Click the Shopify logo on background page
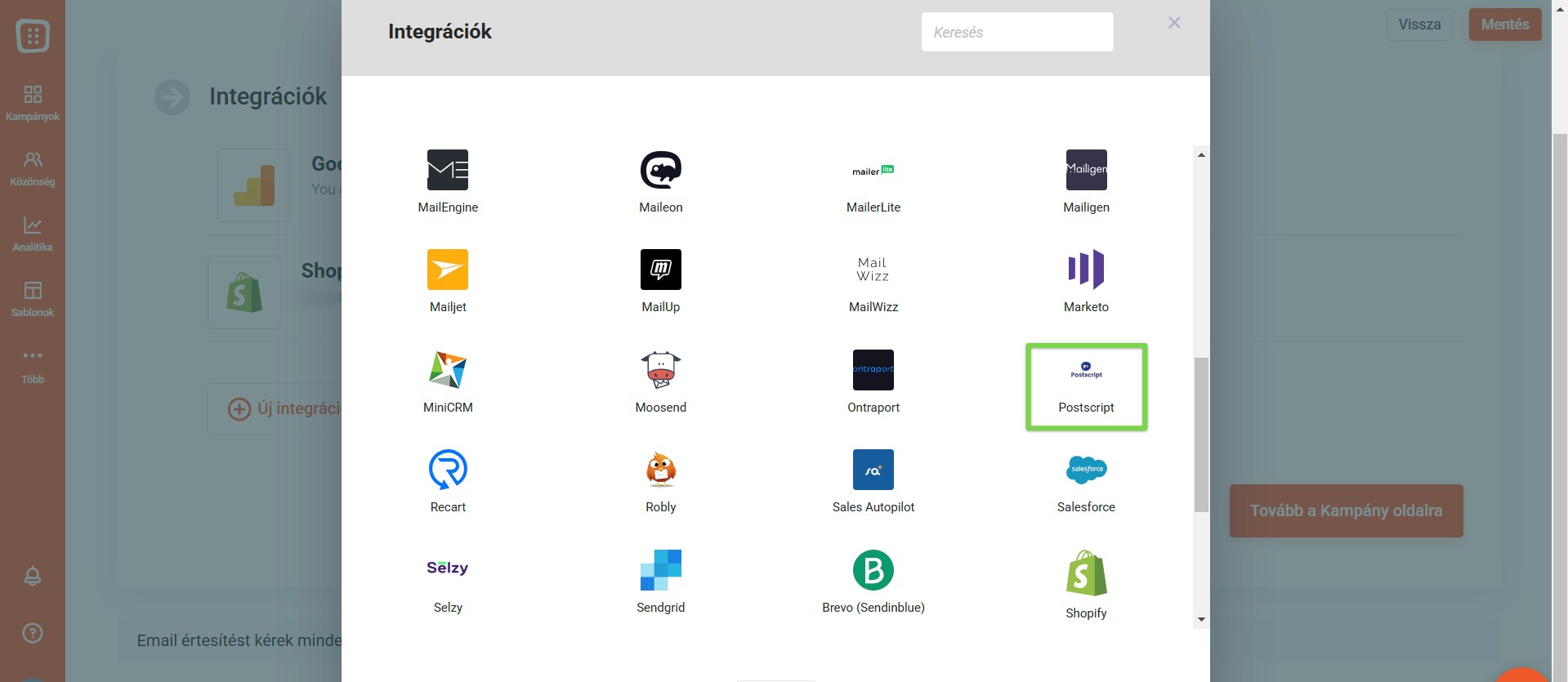 (x=244, y=292)
